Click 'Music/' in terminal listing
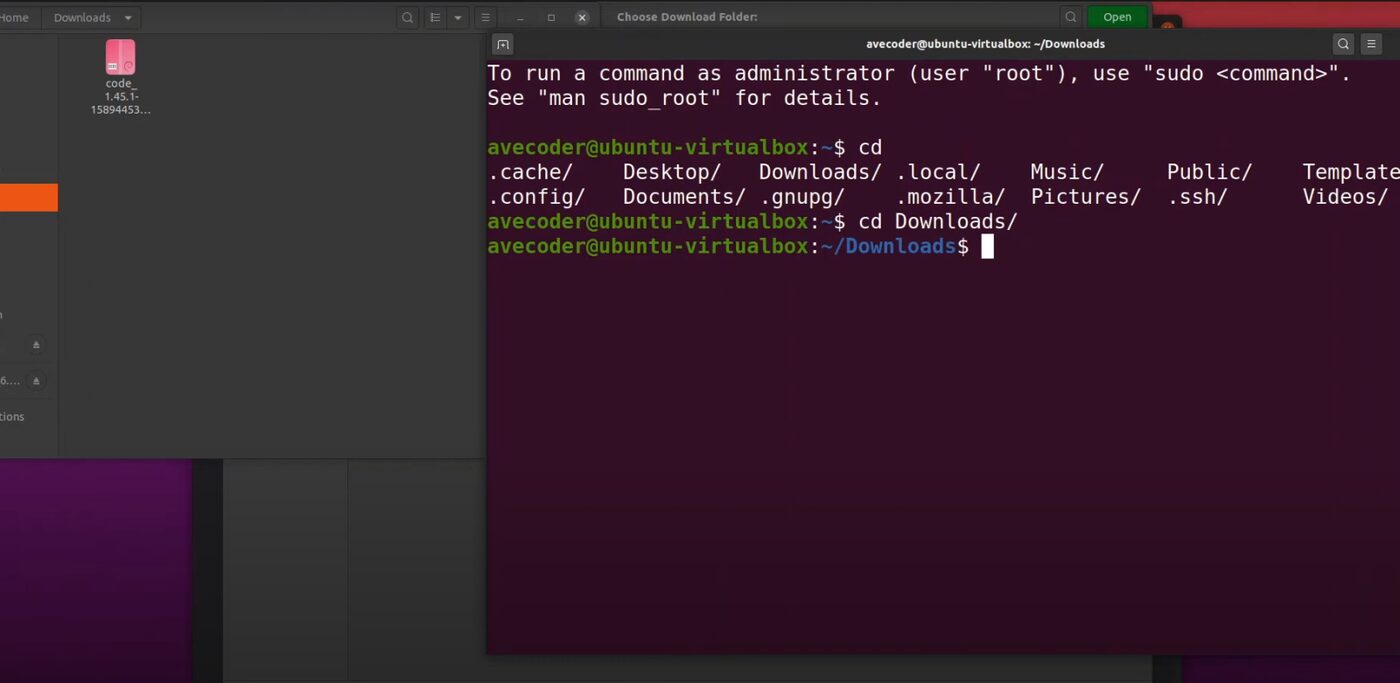The width and height of the screenshot is (1400, 683). 1067,172
